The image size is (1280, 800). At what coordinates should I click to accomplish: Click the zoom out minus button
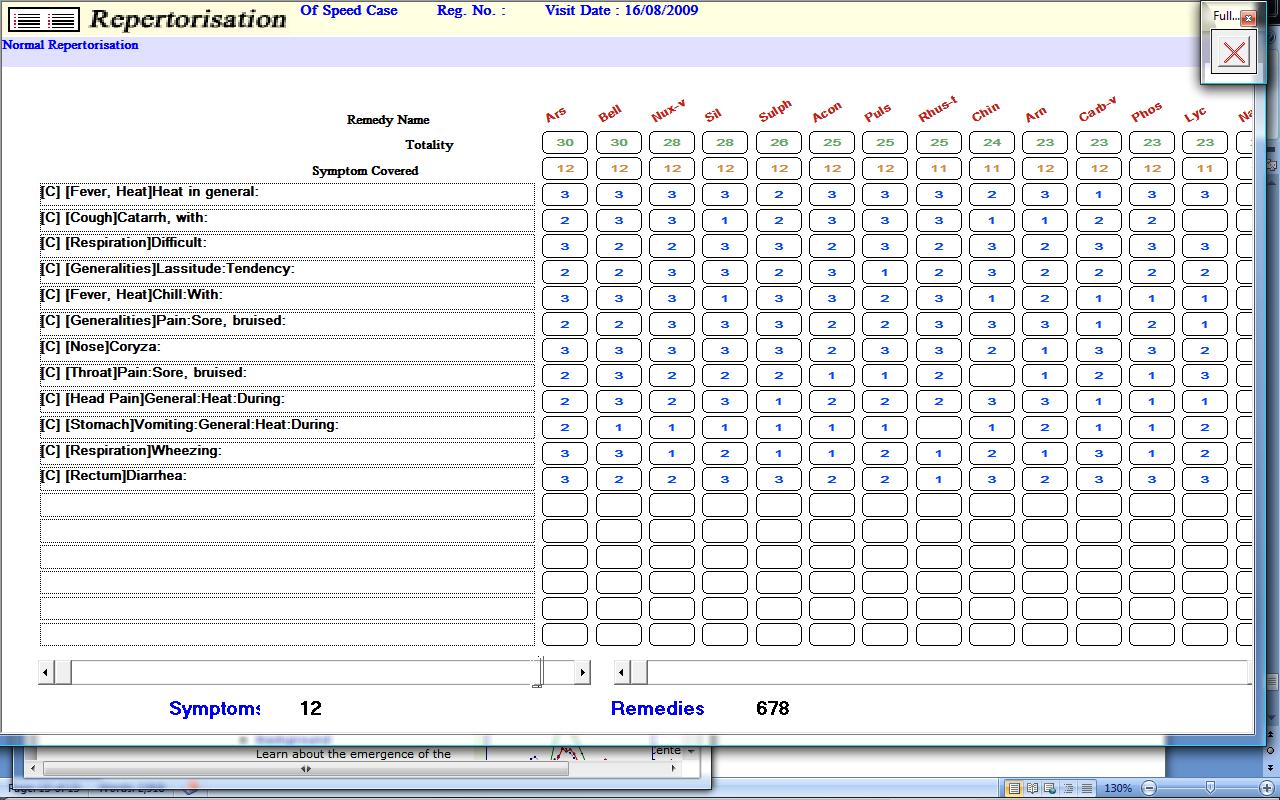(1149, 788)
